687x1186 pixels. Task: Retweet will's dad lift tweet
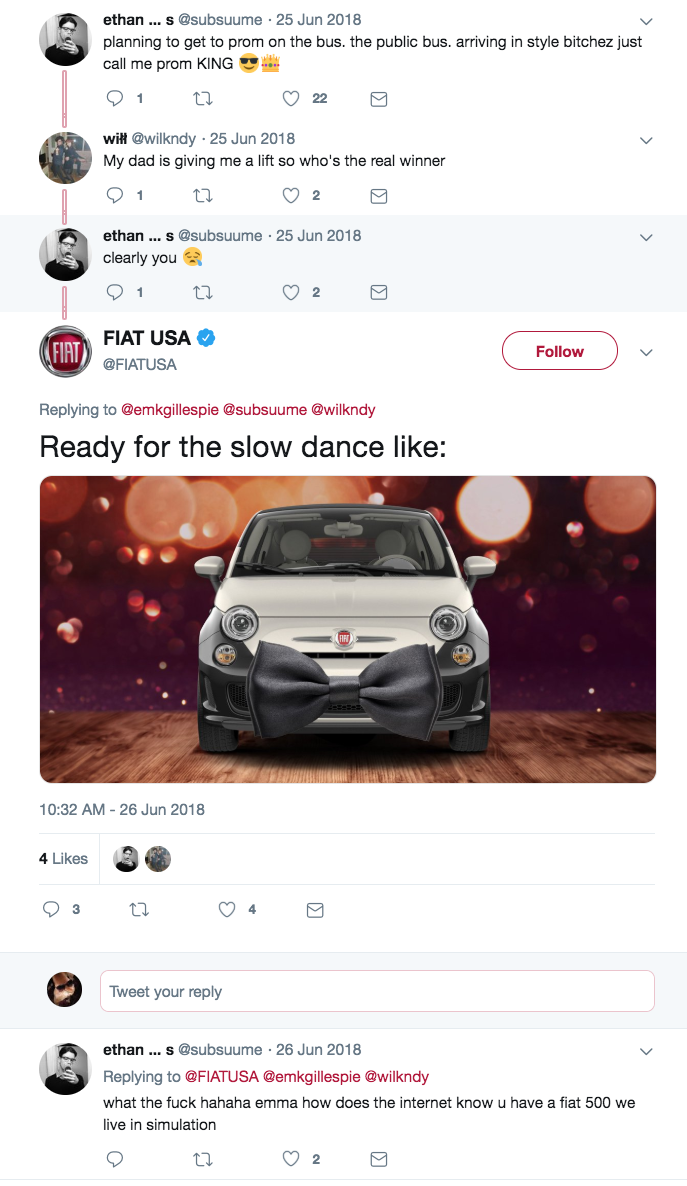(203, 196)
